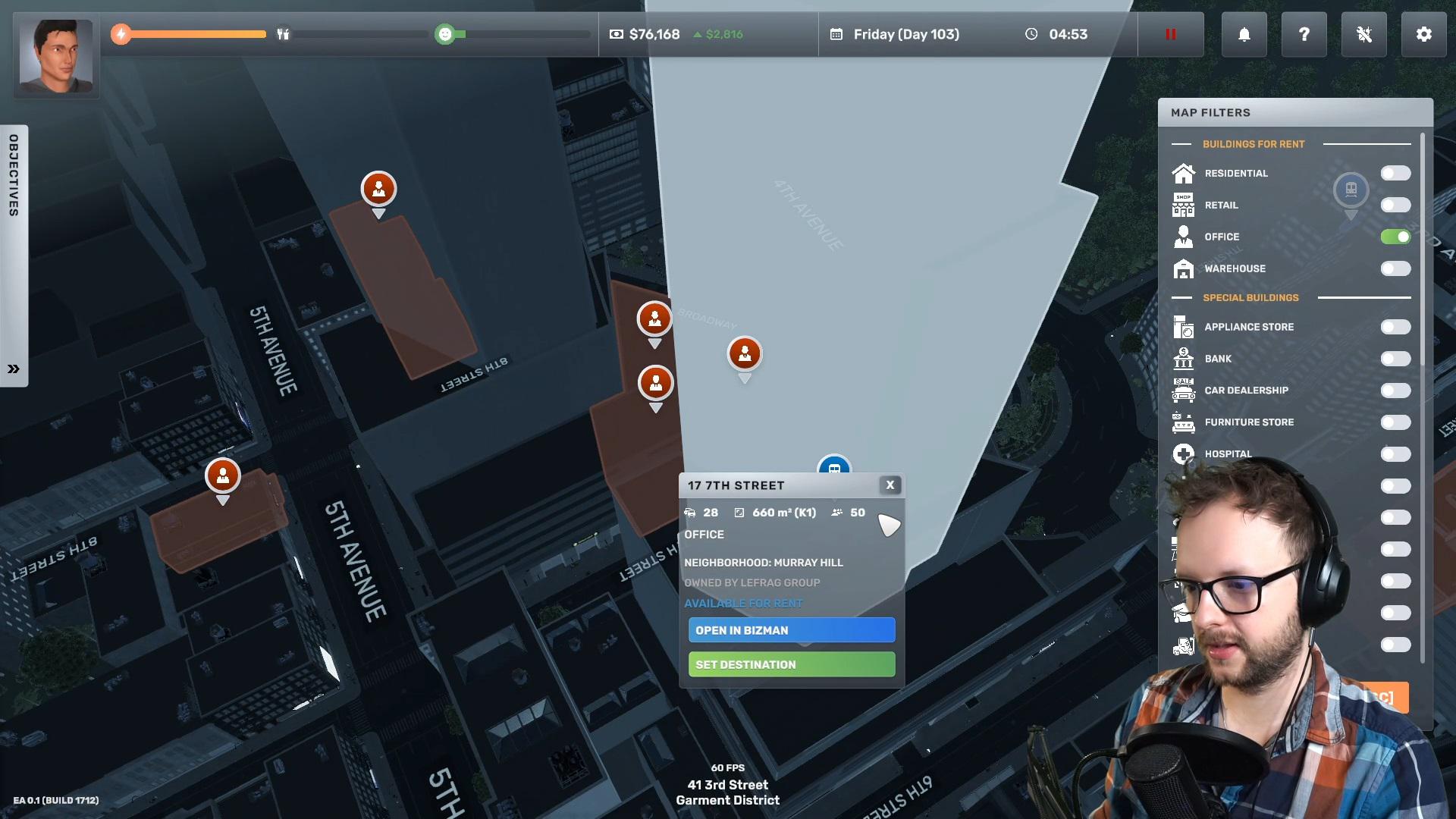The height and width of the screenshot is (819, 1456).
Task: Pause the game with the red pause button
Action: 1171,34
